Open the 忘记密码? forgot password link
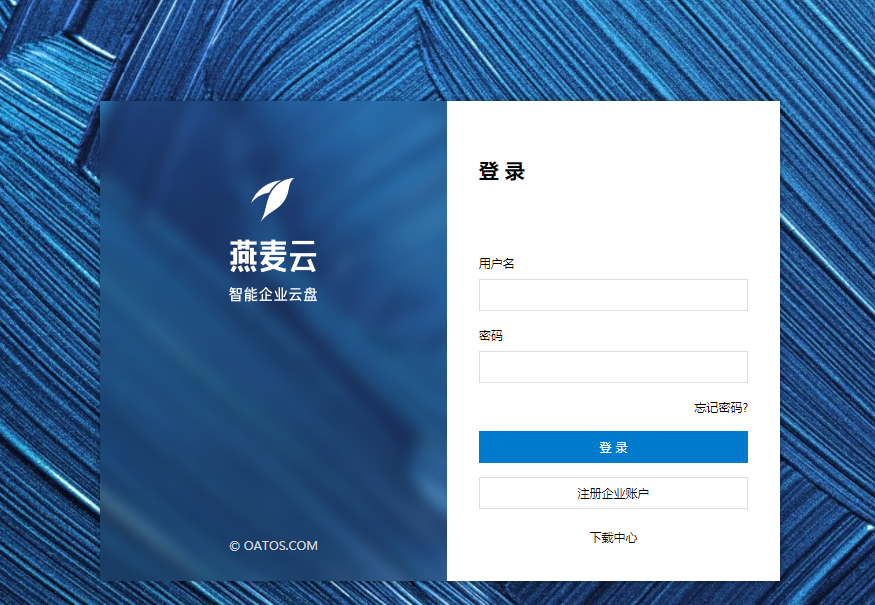Viewport: 875px width, 605px height. coord(720,407)
